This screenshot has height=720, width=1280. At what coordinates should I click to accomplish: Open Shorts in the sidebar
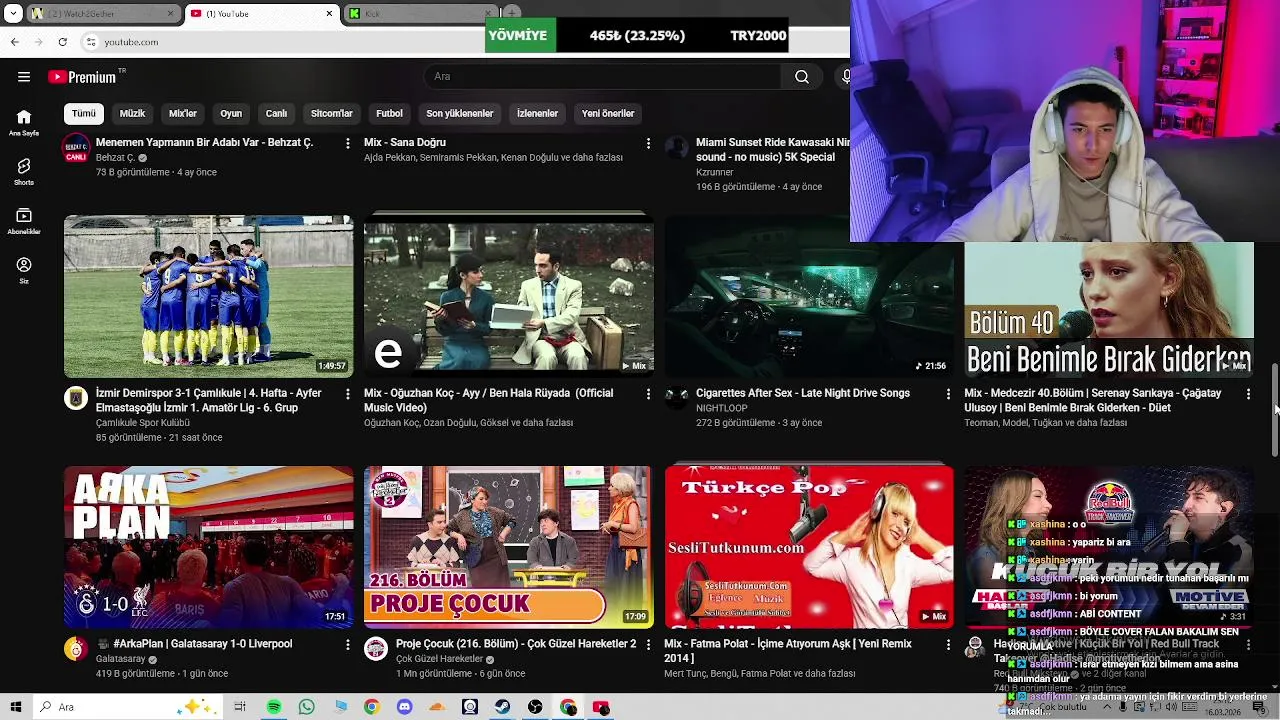pyautogui.click(x=24, y=172)
